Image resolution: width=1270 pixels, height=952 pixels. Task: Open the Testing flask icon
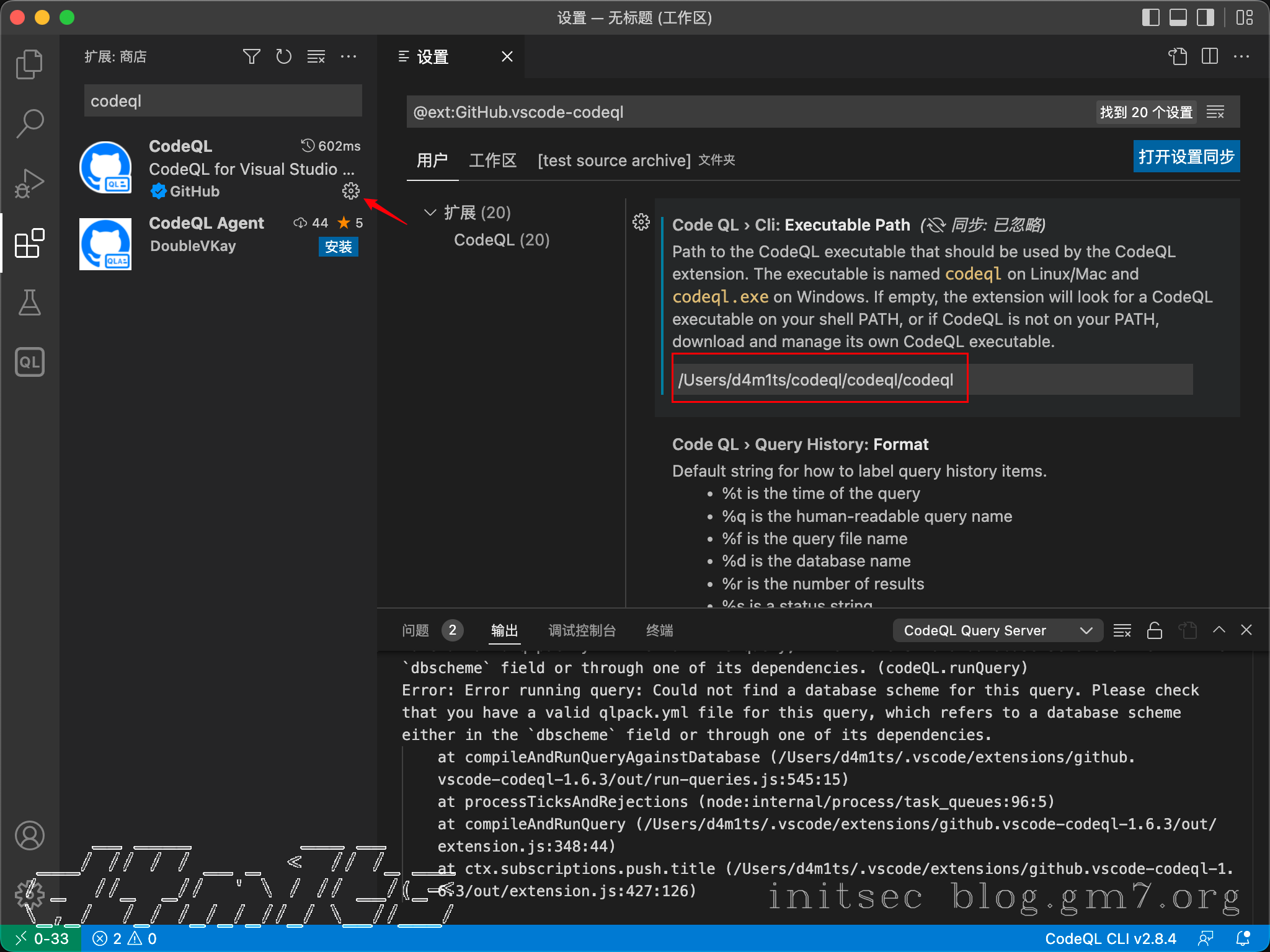point(29,302)
